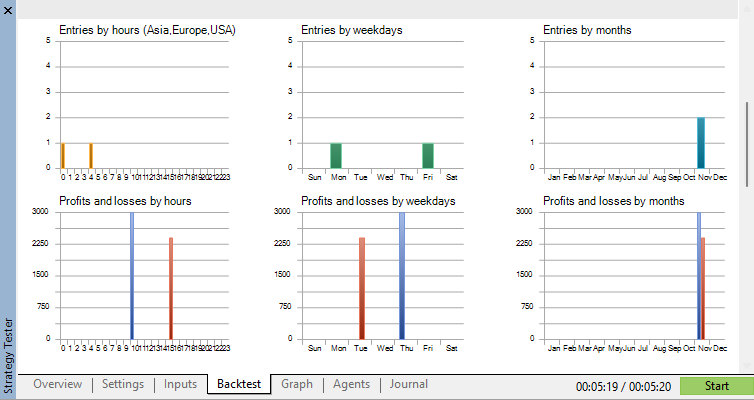Image resolution: width=754 pixels, height=400 pixels.
Task: Click the hour 4 entries bar
Action: [x=91, y=156]
